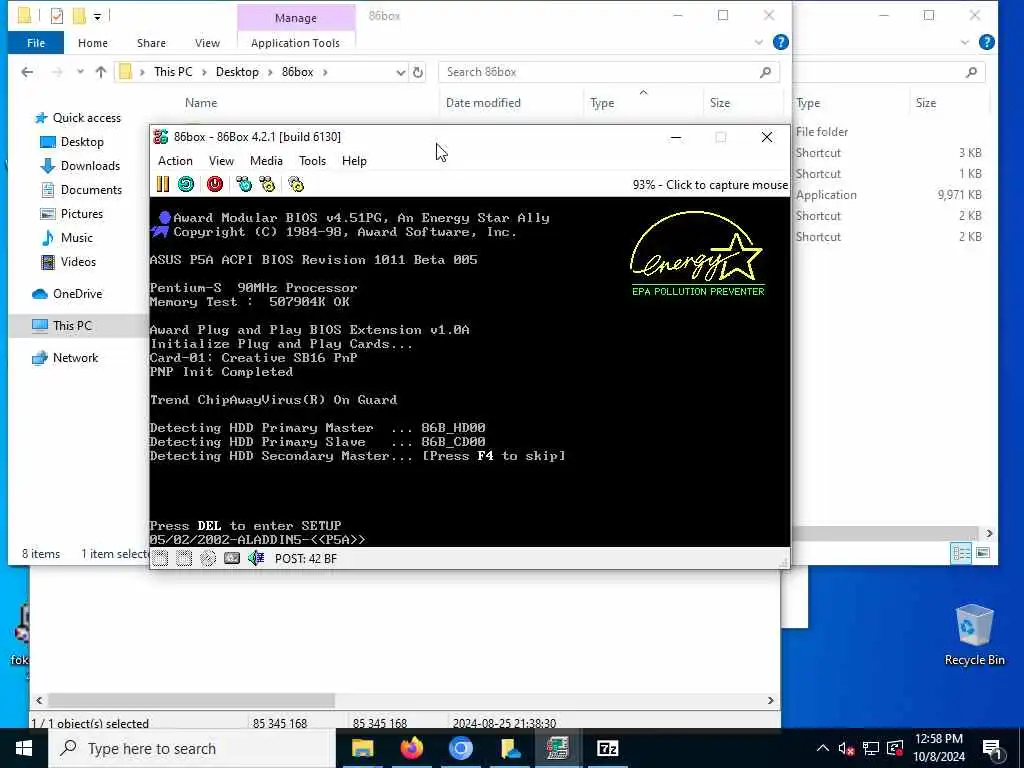Sort by Date modified column header
Viewport: 1024px width, 768px height.
tap(483, 103)
